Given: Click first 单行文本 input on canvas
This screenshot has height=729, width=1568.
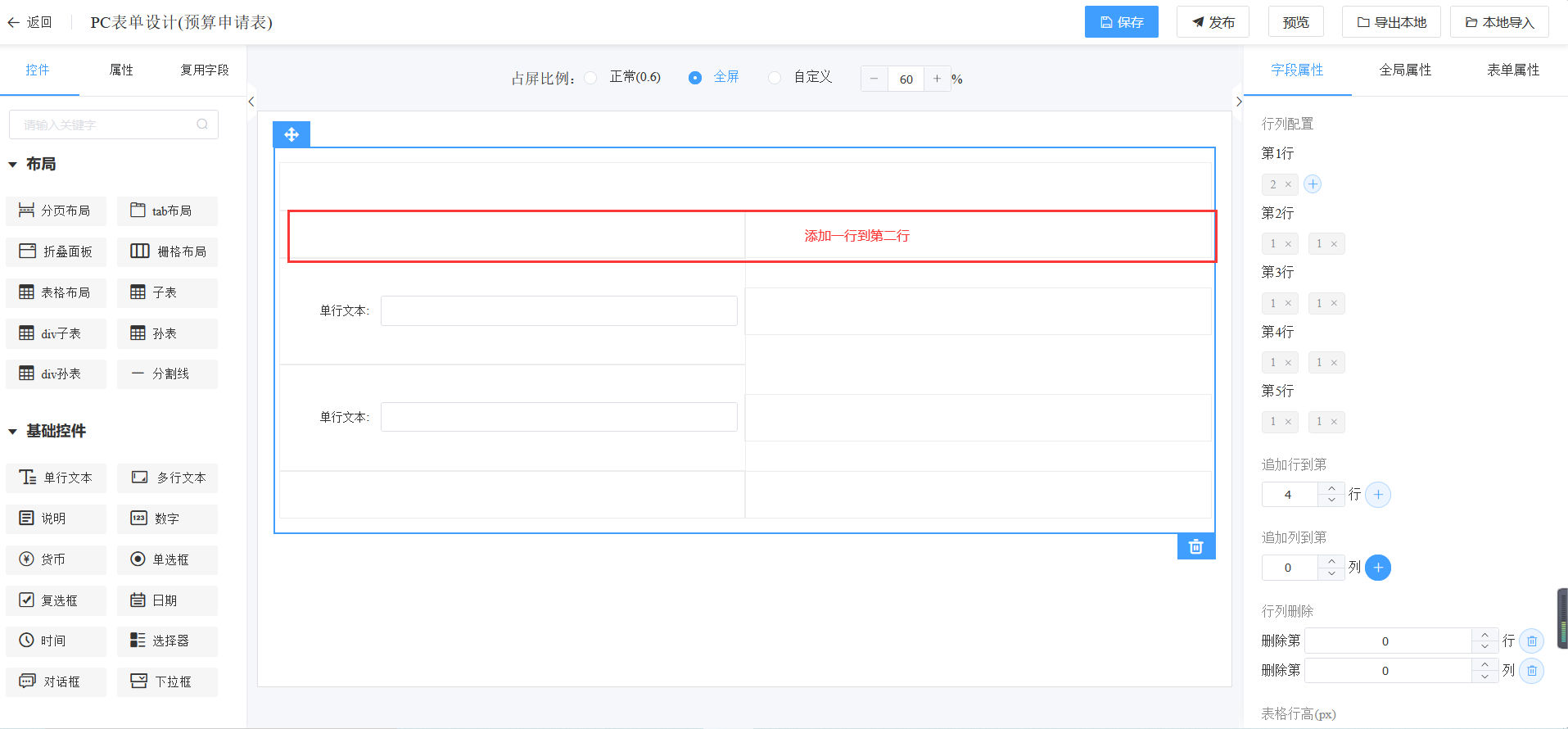Looking at the screenshot, I should pyautogui.click(x=559, y=310).
